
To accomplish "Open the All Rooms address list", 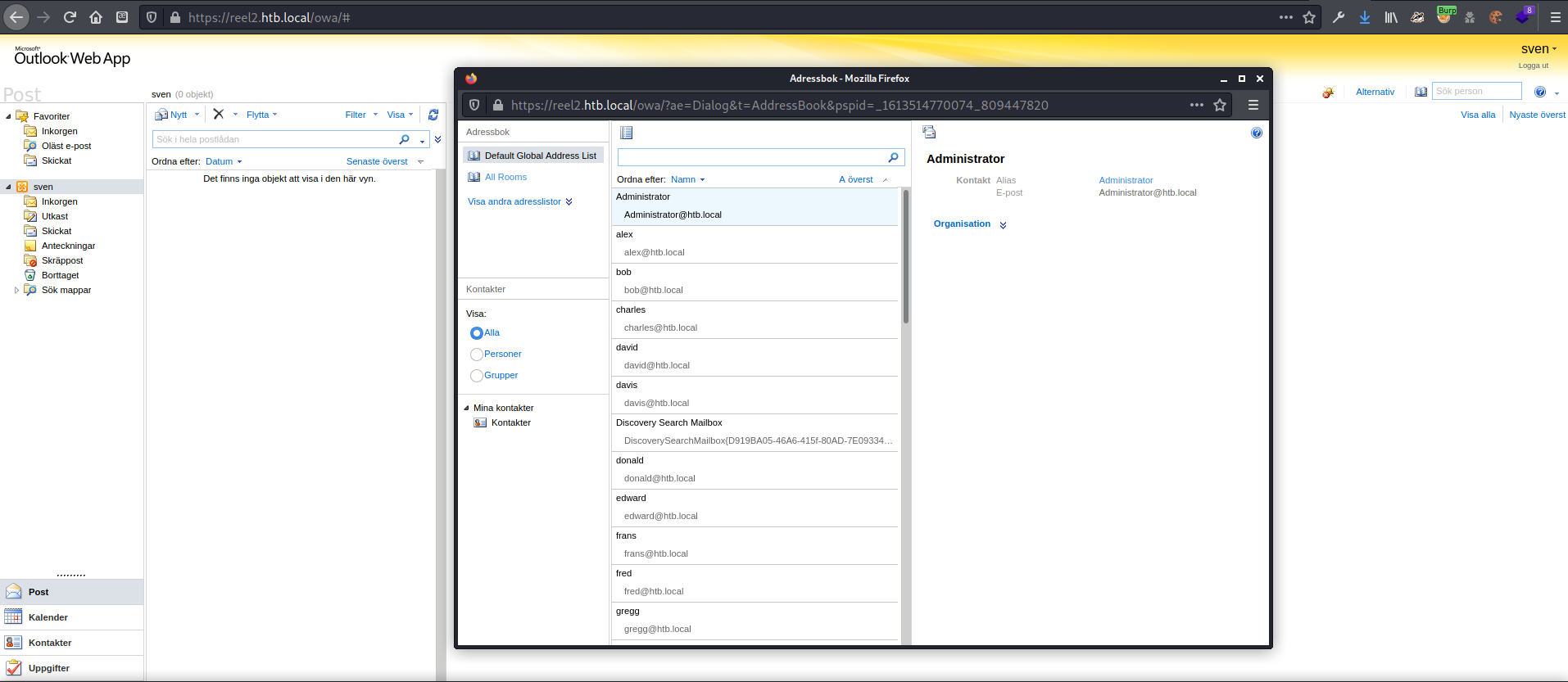I will [505, 177].
